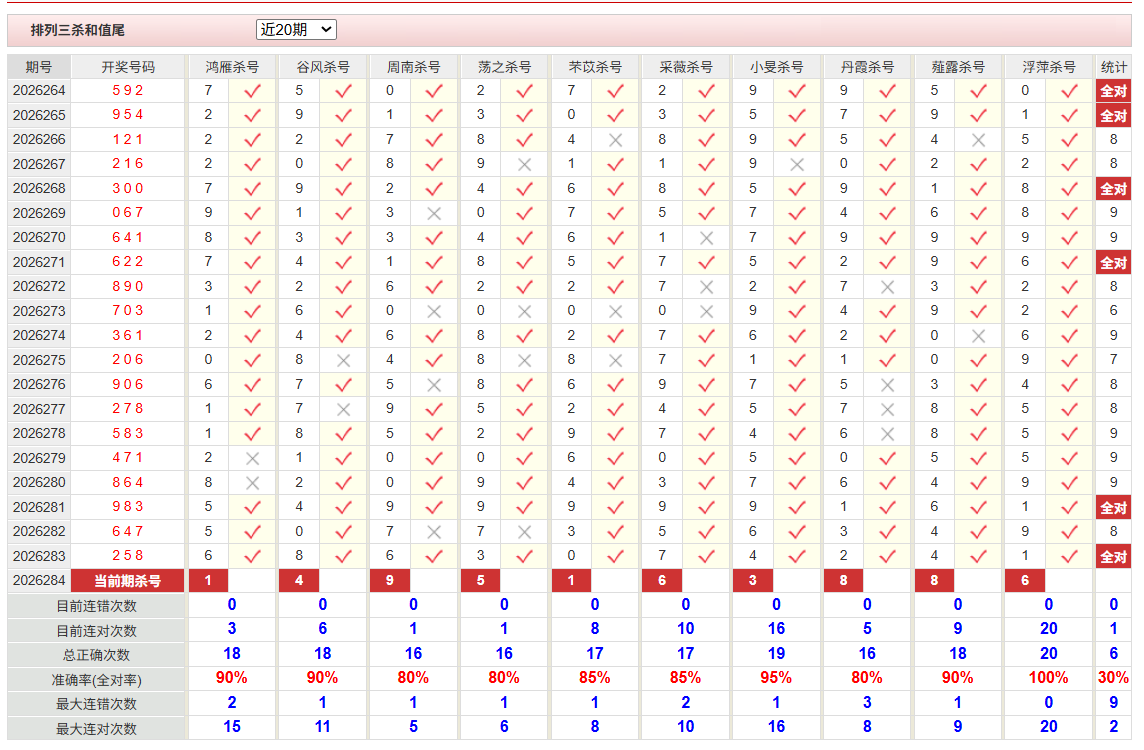Image resolution: width=1144 pixels, height=750 pixels.
Task: Click the red current kill number under 采薇杀号
Action: click(662, 581)
